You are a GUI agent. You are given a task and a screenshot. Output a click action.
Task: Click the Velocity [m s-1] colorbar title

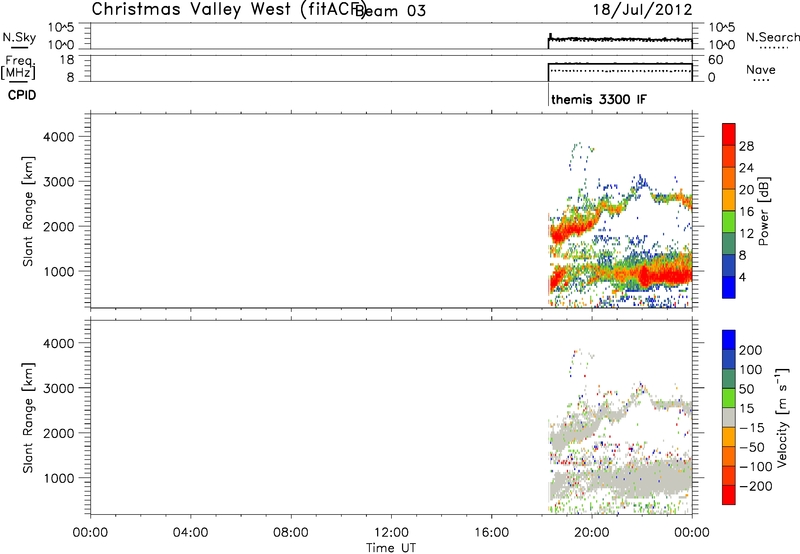pyautogui.click(x=782, y=417)
